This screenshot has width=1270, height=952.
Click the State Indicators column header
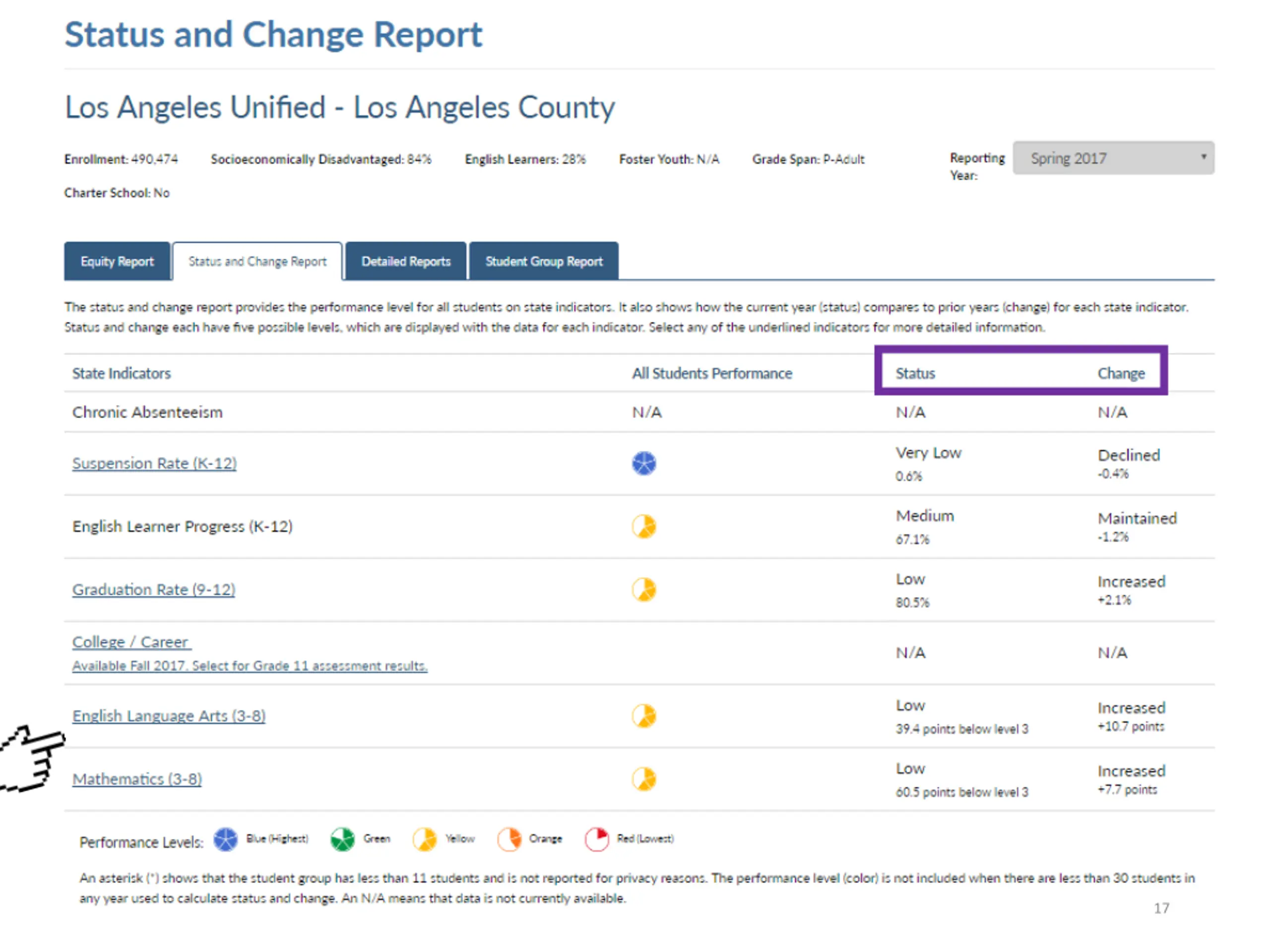[121, 373]
